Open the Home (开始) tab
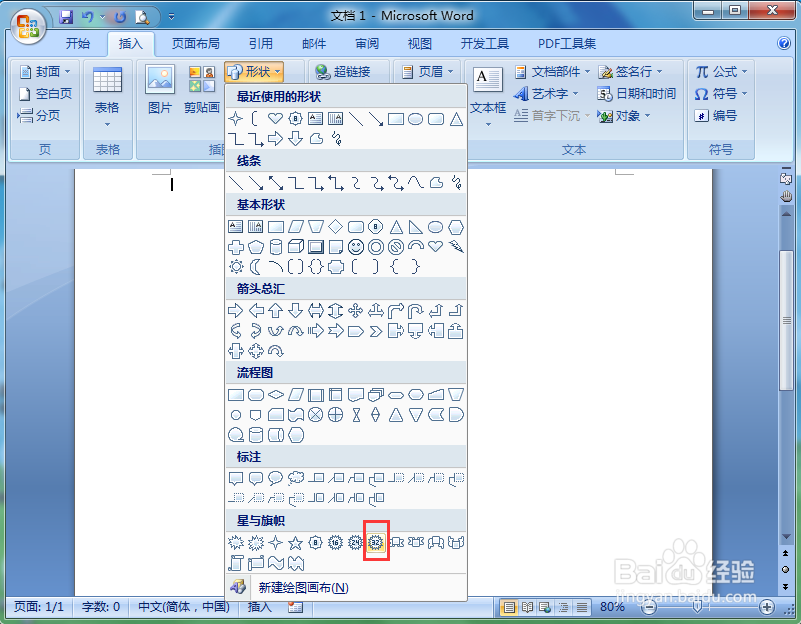This screenshot has width=801, height=624. click(78, 44)
